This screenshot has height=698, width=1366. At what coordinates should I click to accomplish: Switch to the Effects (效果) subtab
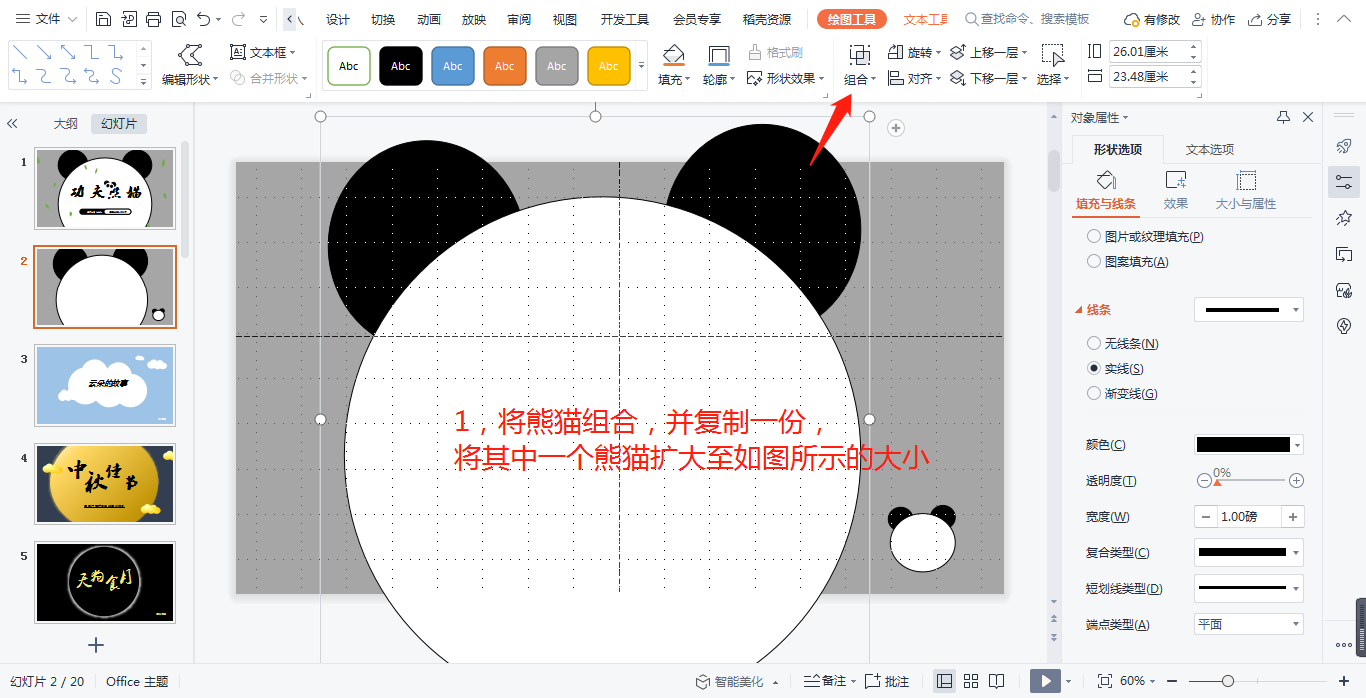pos(1176,189)
